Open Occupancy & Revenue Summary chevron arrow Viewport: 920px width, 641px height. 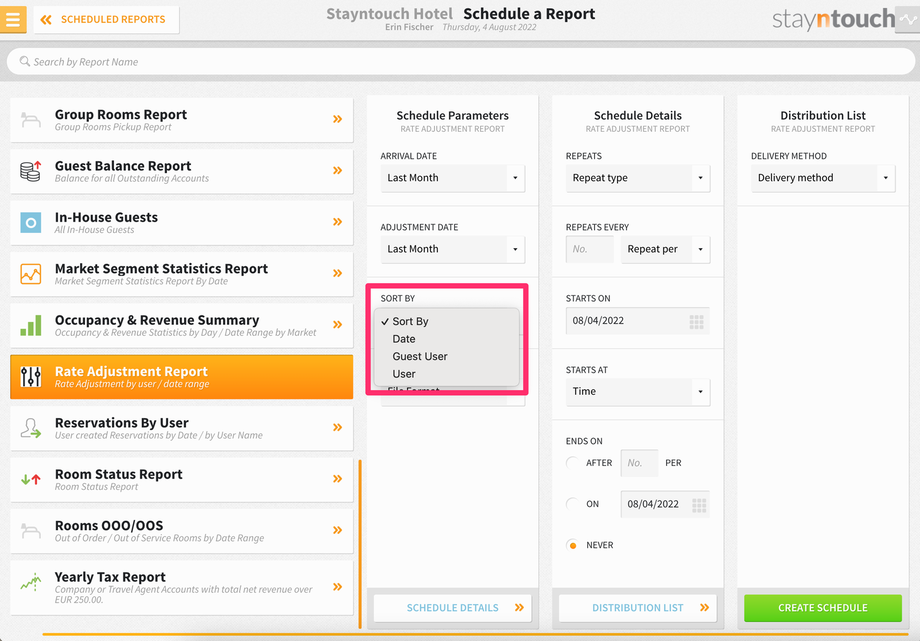337,325
